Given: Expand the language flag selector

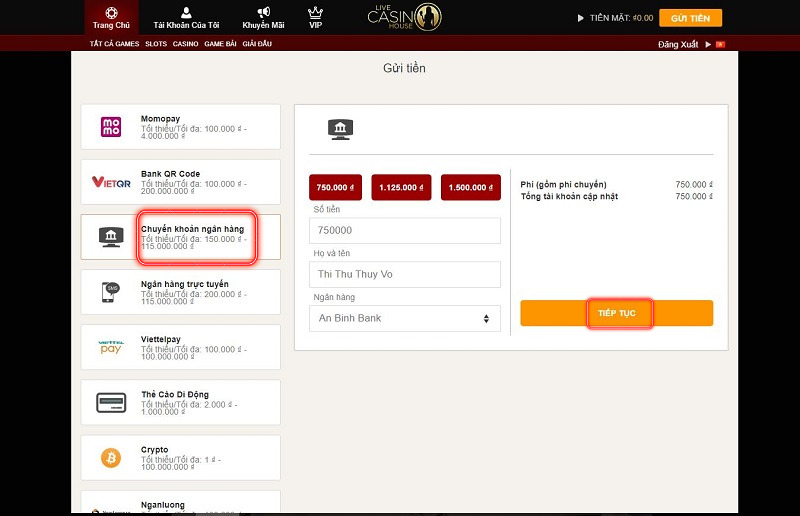Looking at the screenshot, I should (717, 44).
